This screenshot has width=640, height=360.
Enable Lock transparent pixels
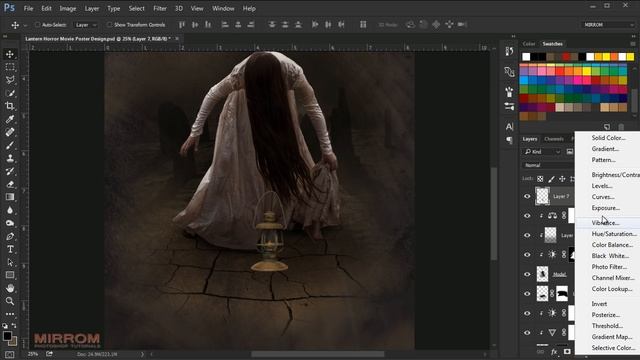point(540,179)
